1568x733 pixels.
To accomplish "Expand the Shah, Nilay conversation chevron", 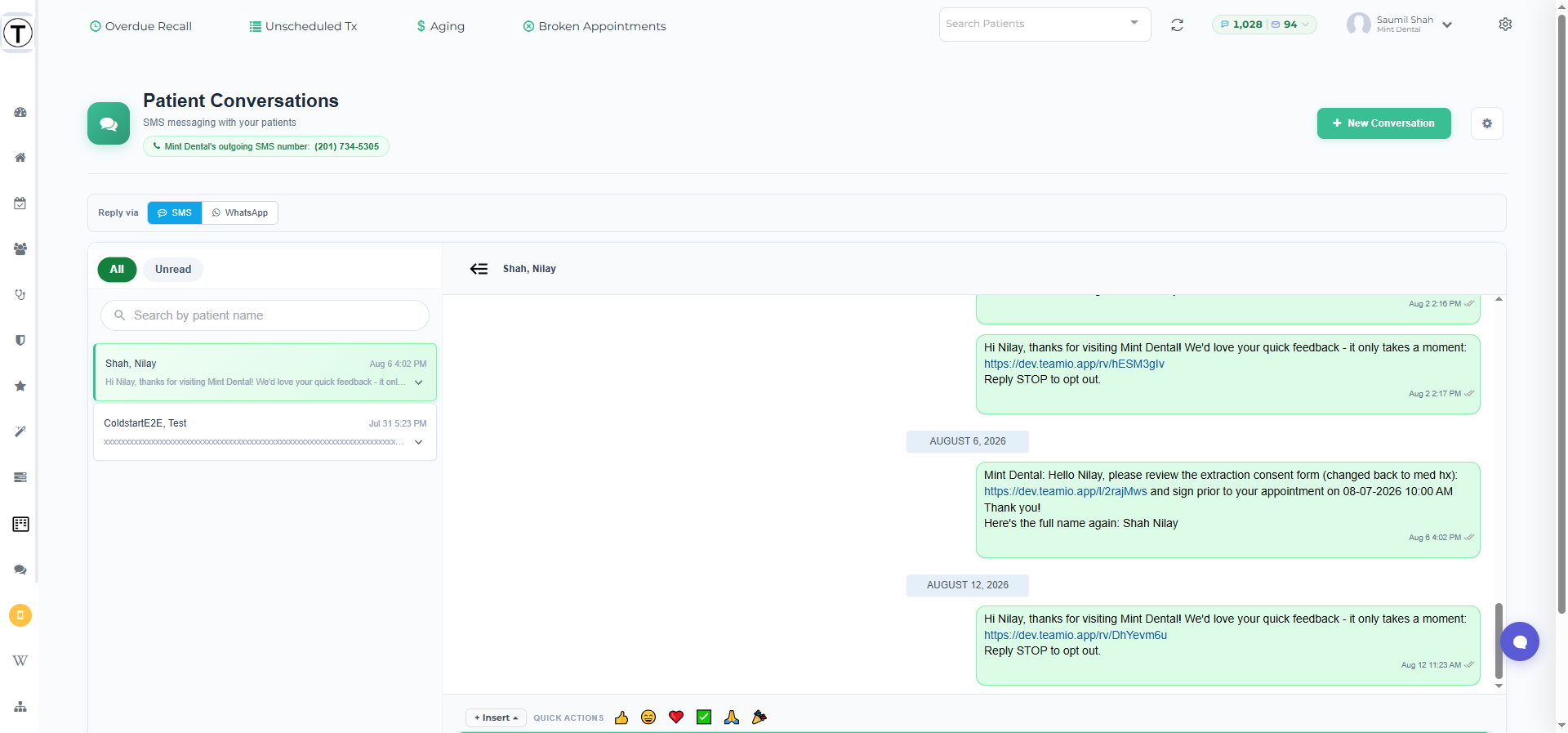I will (419, 382).
